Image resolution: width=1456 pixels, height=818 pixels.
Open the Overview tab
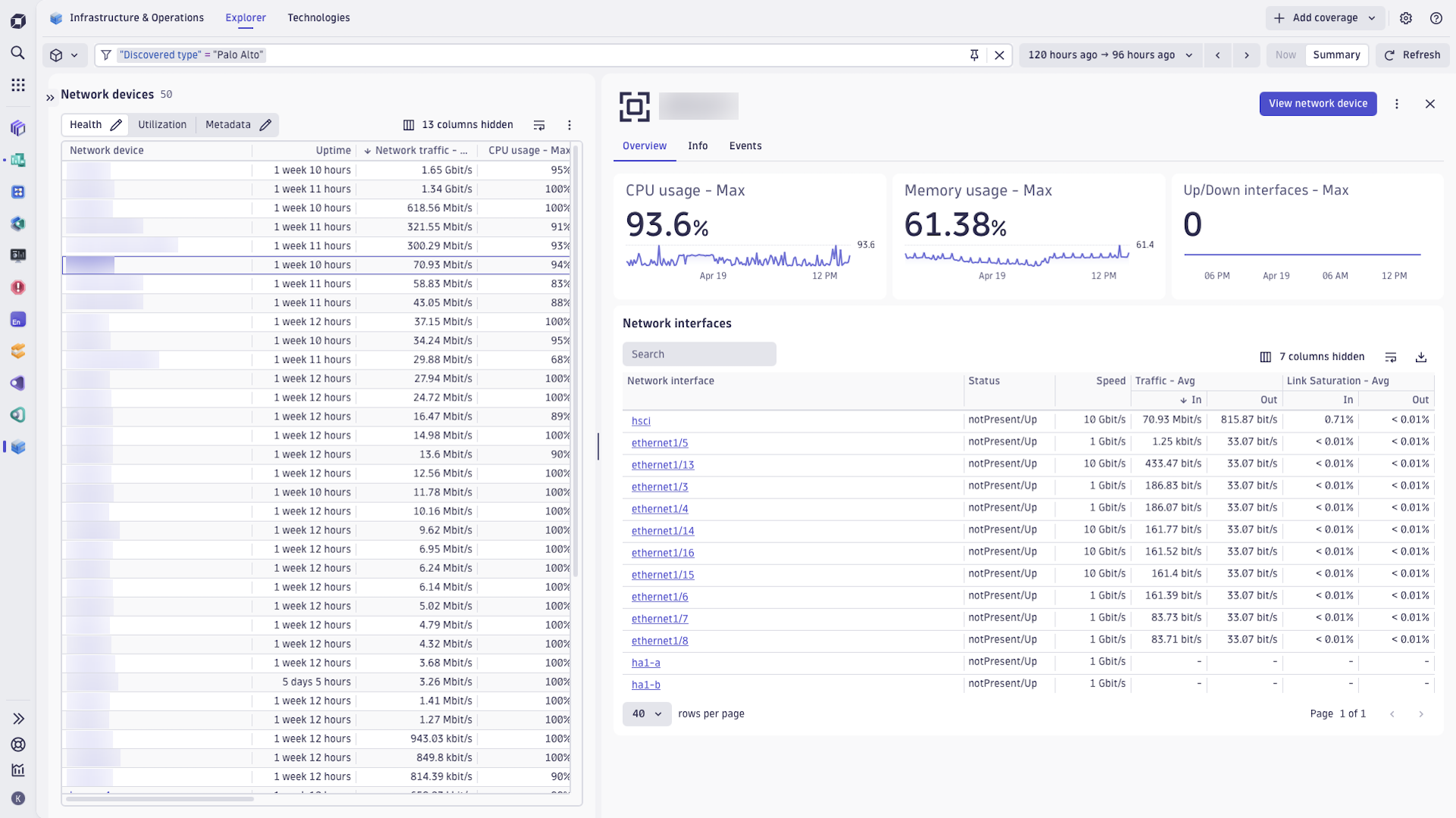645,146
